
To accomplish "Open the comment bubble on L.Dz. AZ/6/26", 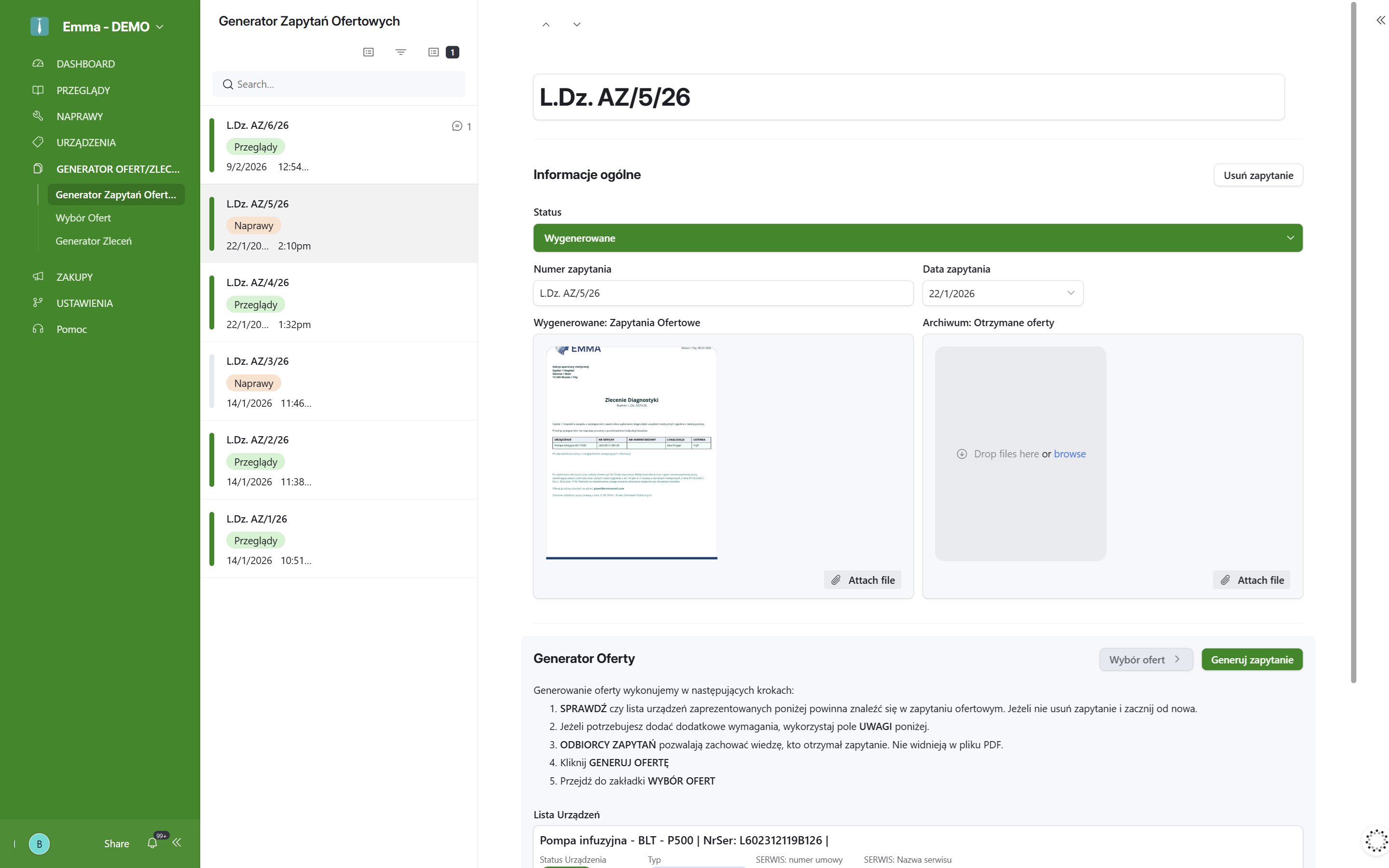I will point(457,126).
